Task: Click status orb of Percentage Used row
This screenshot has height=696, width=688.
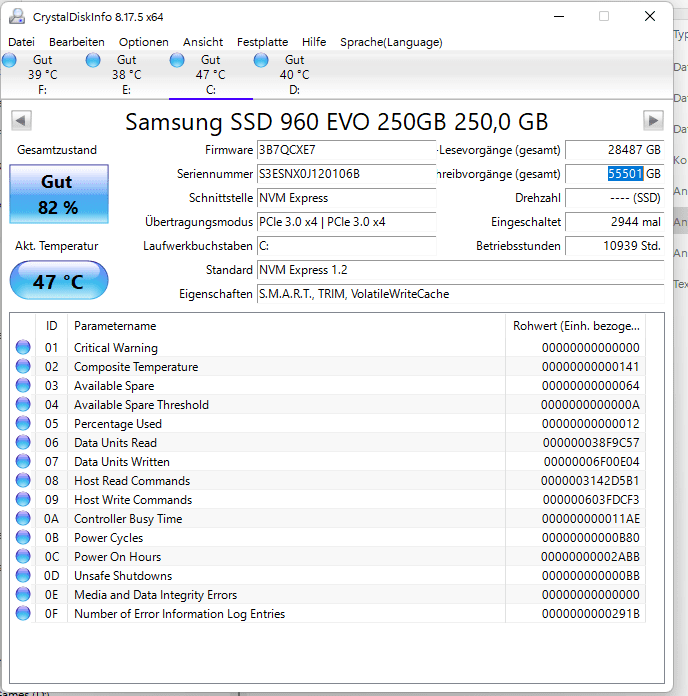Action: click(x=23, y=423)
